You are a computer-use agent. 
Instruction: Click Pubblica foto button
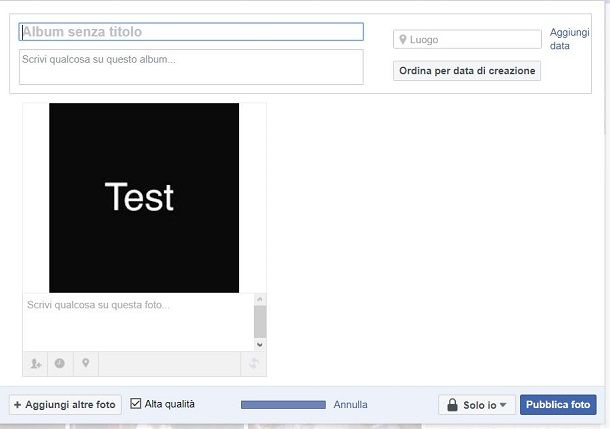558,404
